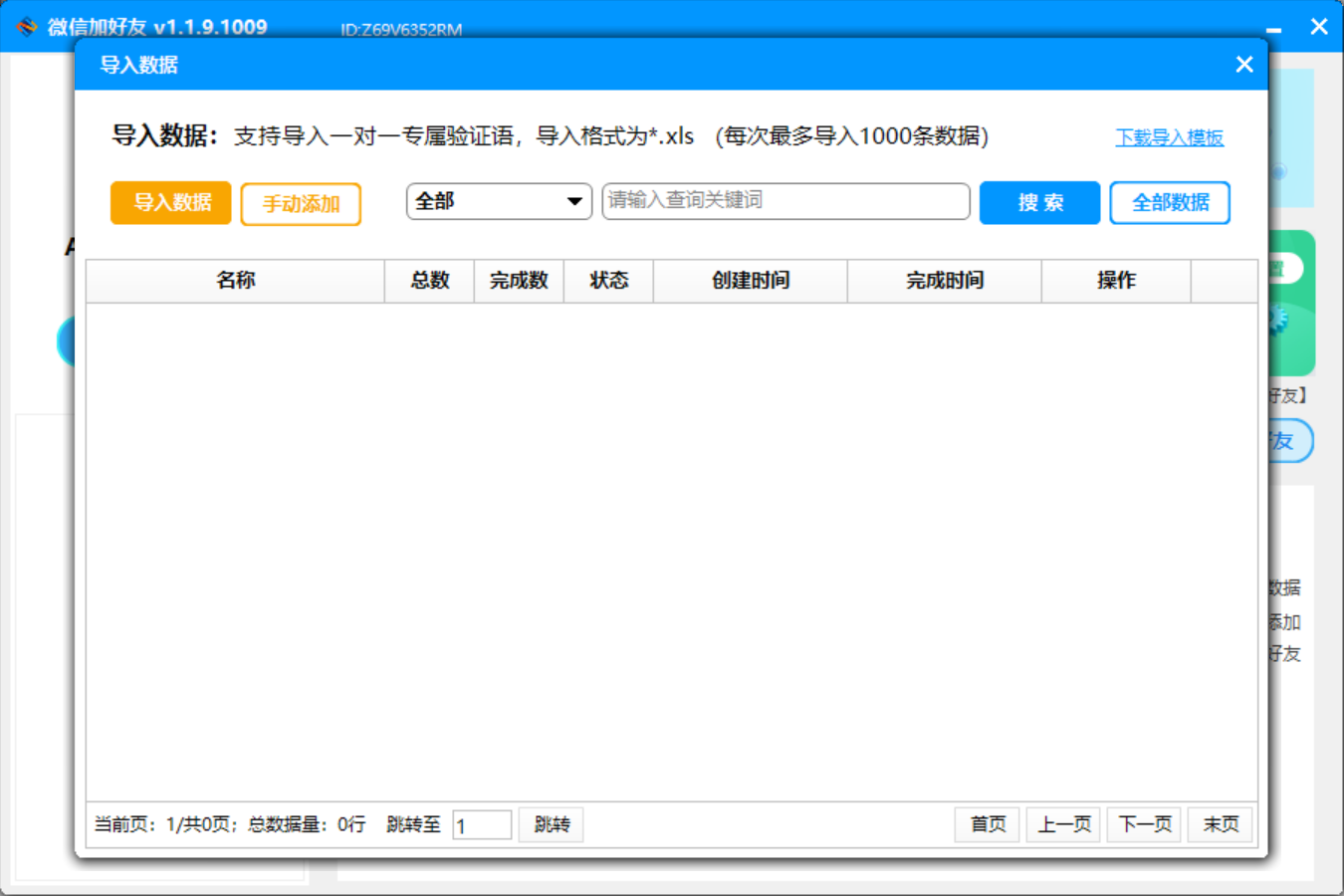Open the 全部 filter dropdown
Screen dimensions: 1344x896
(498, 201)
